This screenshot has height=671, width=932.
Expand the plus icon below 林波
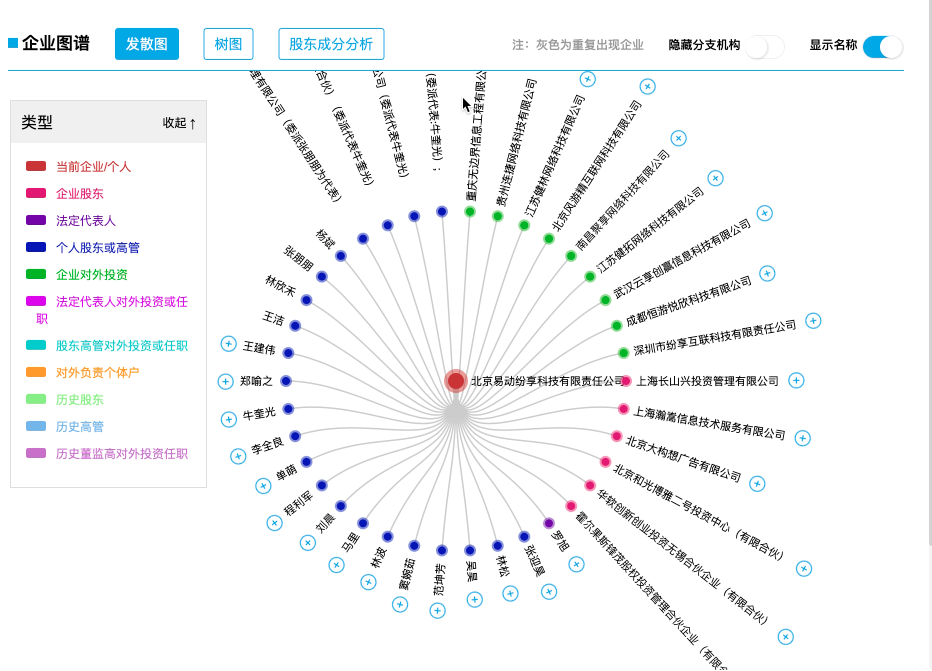click(x=369, y=582)
